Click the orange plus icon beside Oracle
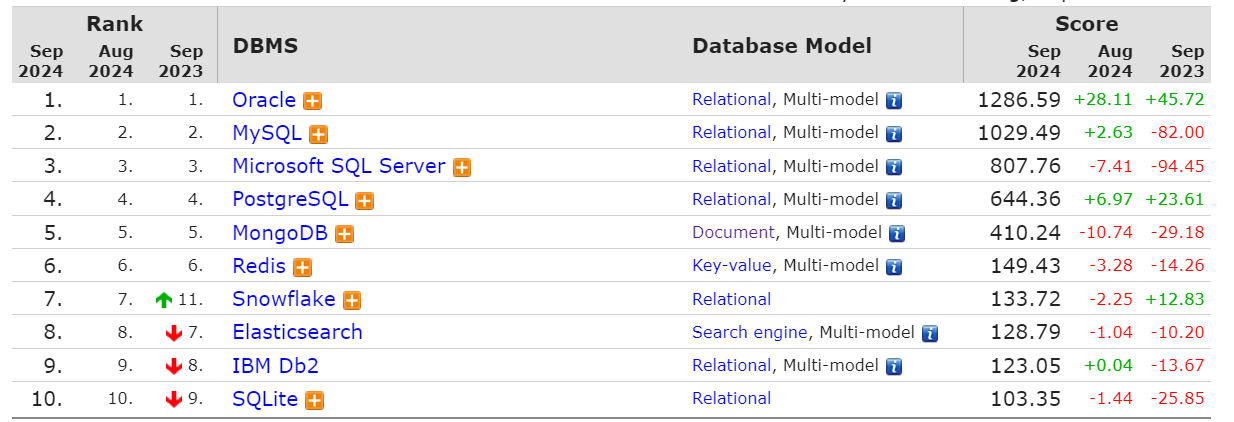 pyautogui.click(x=313, y=101)
